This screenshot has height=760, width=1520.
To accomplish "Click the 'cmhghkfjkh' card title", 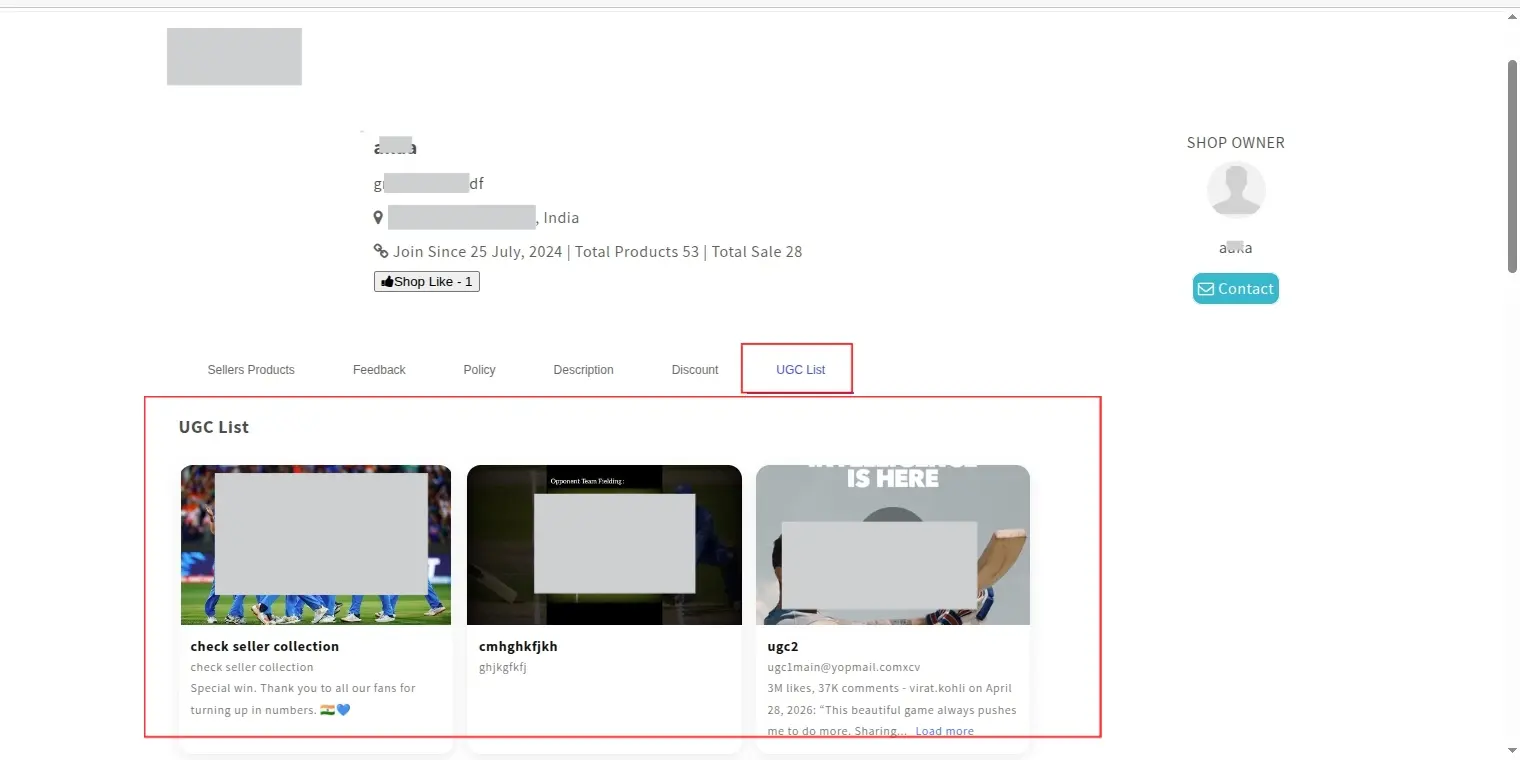I will [518, 646].
